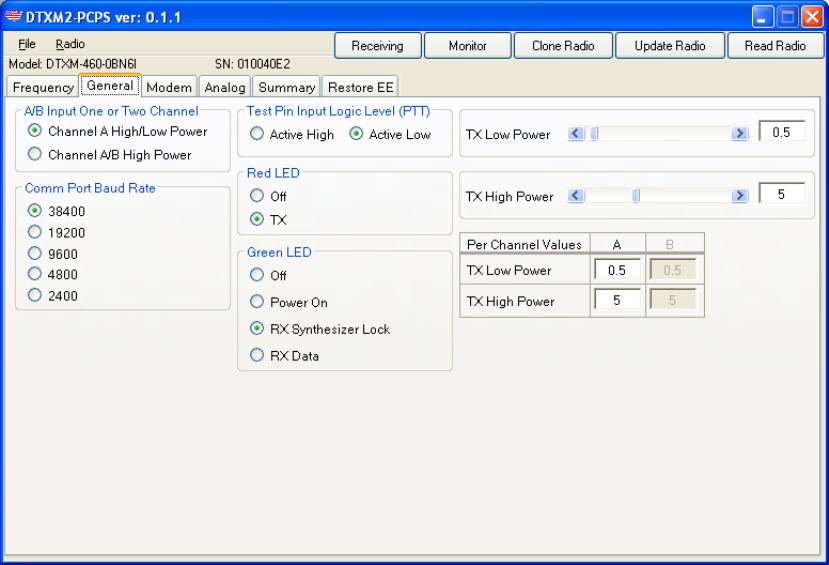The image size is (829, 565).
Task: Open the Radio menu
Action: point(70,44)
